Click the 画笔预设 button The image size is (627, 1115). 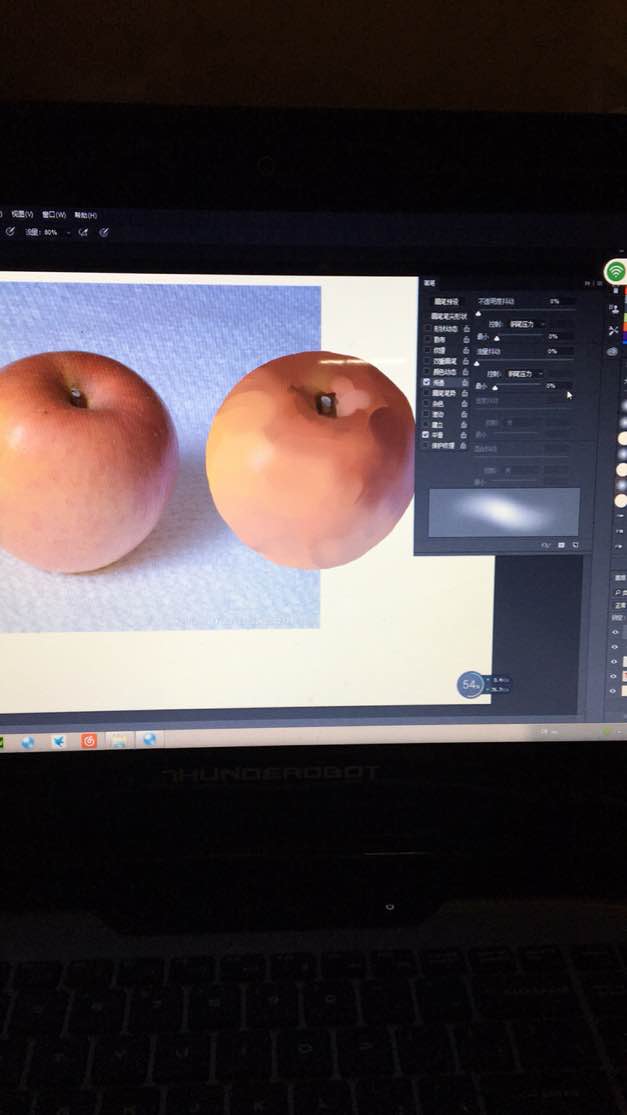coord(447,302)
